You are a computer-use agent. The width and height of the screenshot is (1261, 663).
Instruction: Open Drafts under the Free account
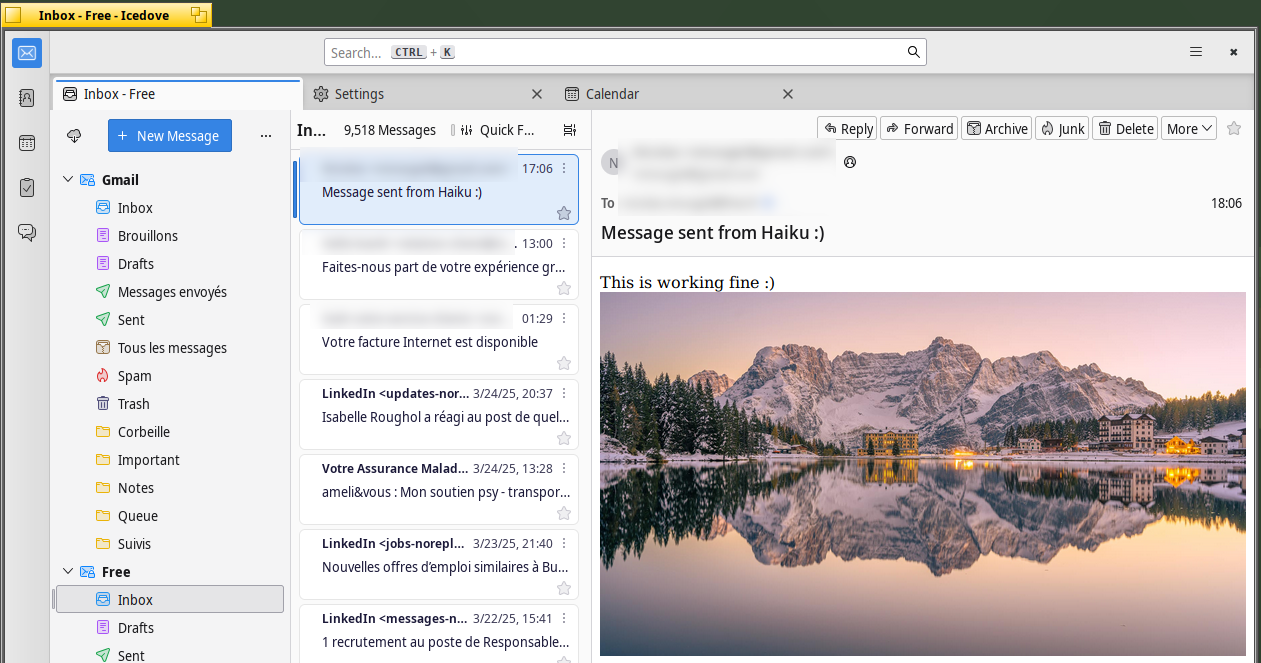coord(170,628)
